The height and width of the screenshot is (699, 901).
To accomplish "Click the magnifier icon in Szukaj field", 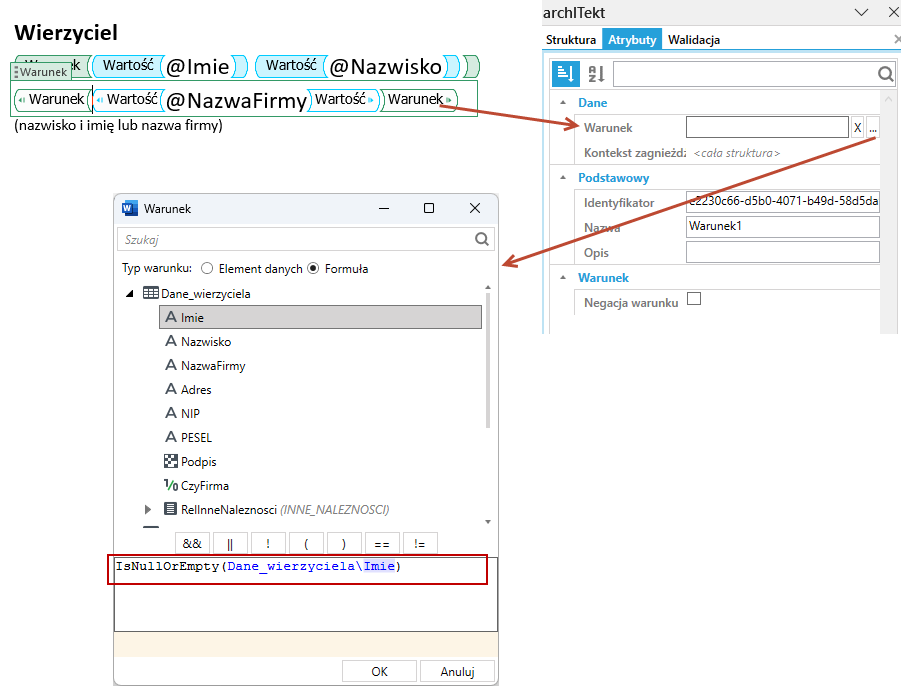I will point(482,239).
